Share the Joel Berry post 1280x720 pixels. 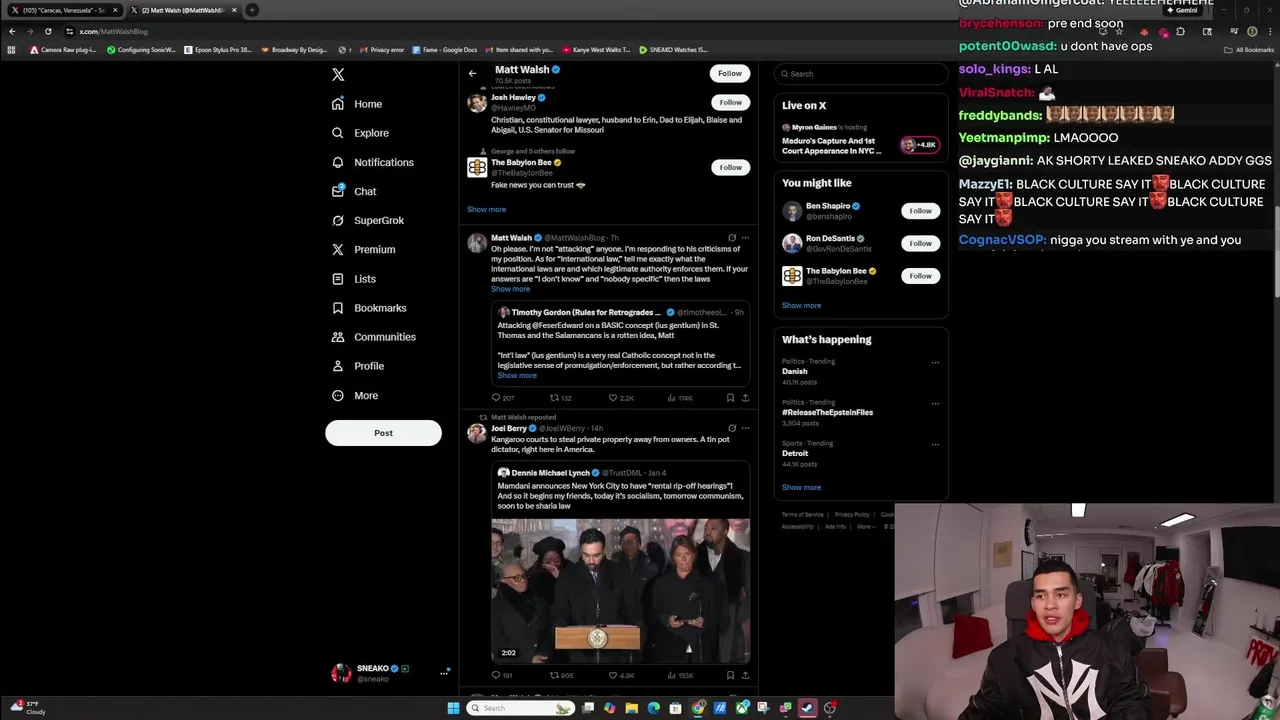(x=745, y=676)
